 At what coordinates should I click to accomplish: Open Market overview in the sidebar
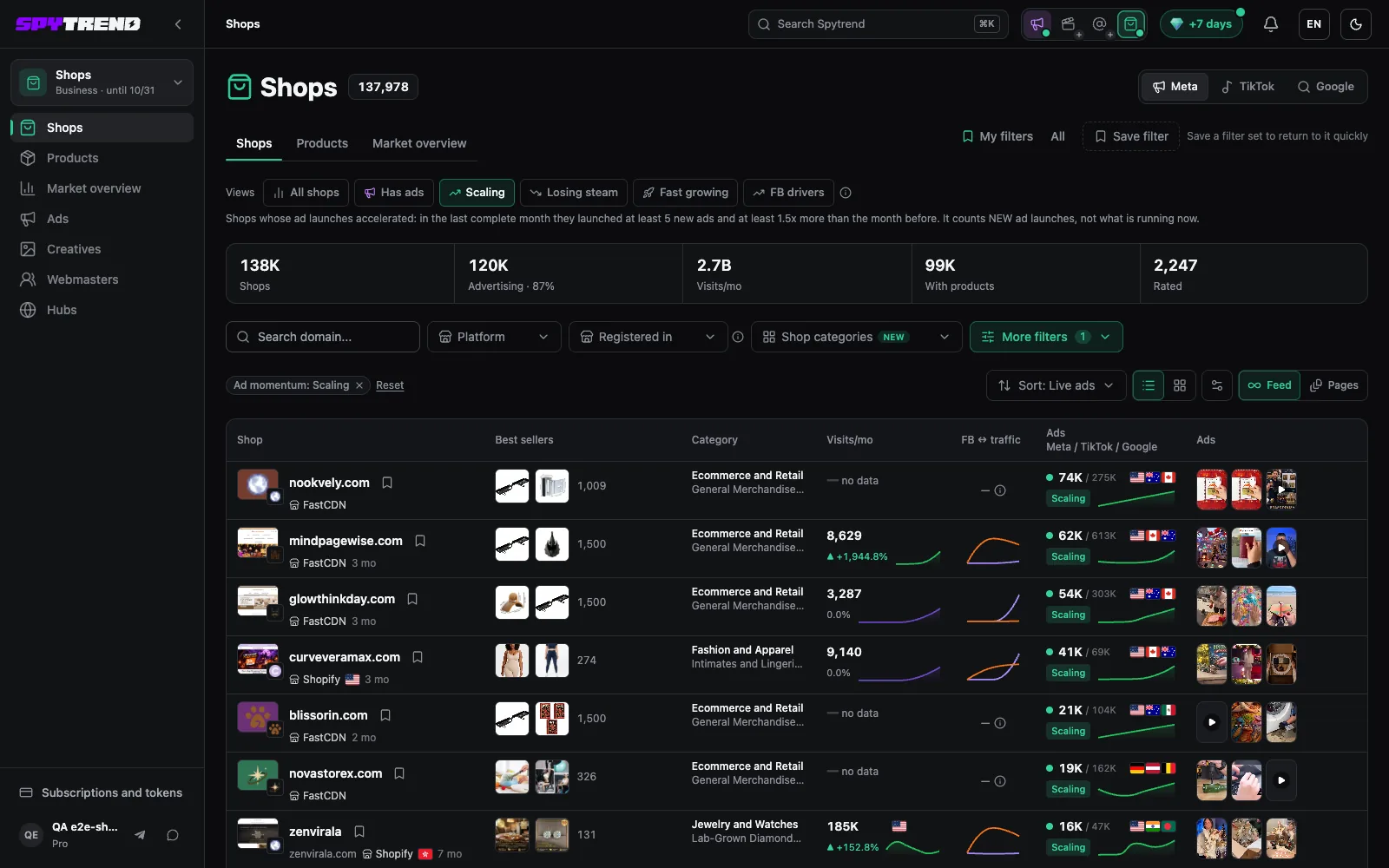pyautogui.click(x=102, y=188)
